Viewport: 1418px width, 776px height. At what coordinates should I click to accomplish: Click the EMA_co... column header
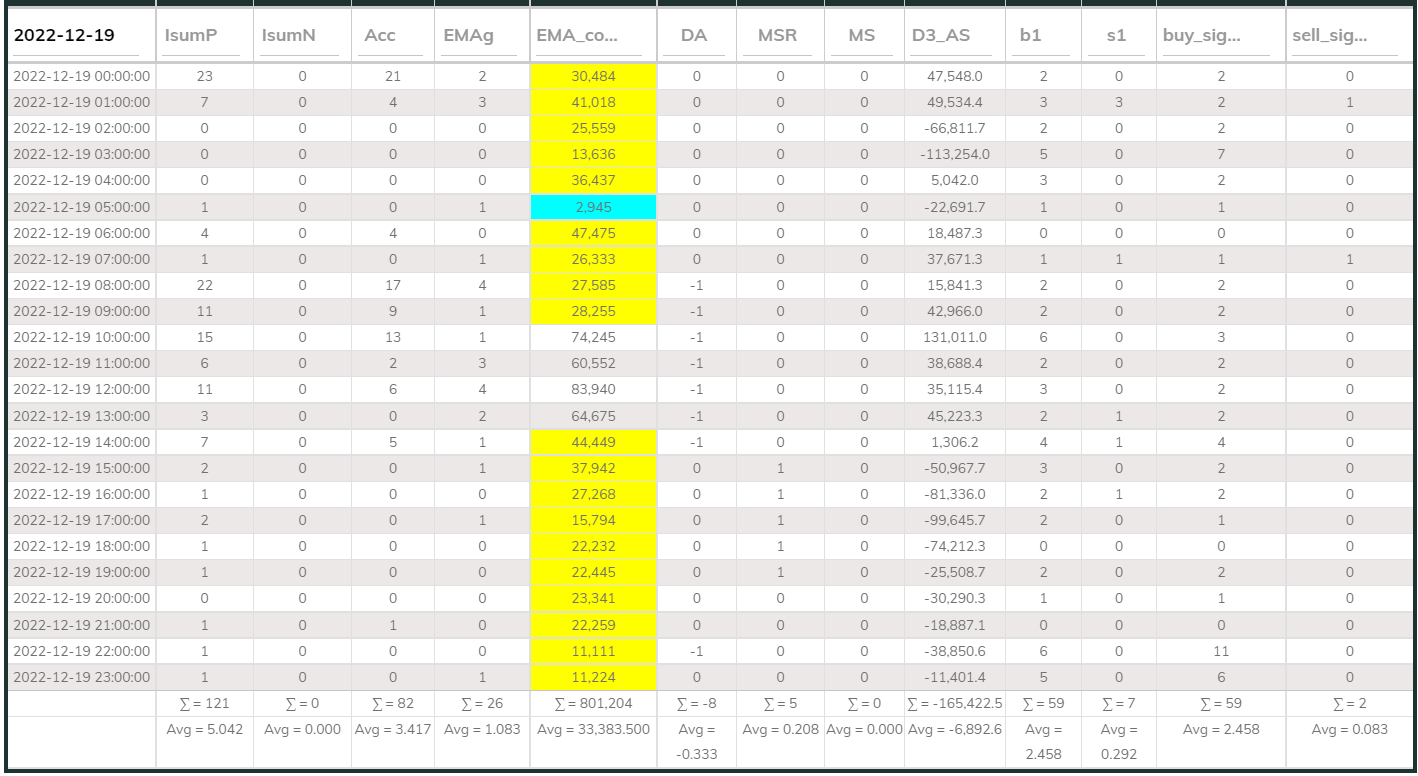pyautogui.click(x=576, y=36)
